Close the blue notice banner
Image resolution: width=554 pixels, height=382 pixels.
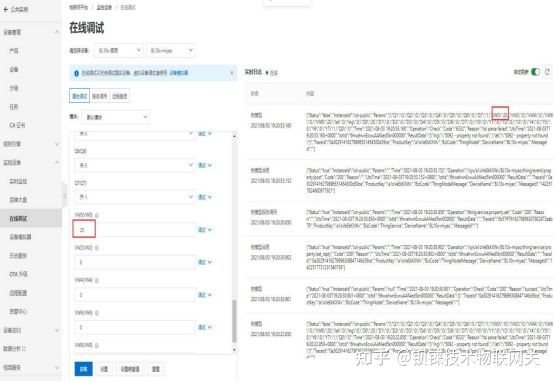(x=232, y=73)
